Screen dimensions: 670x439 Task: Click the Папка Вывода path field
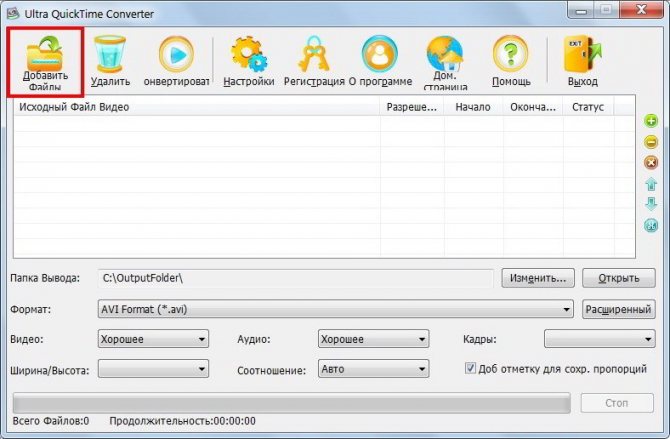click(x=296, y=278)
